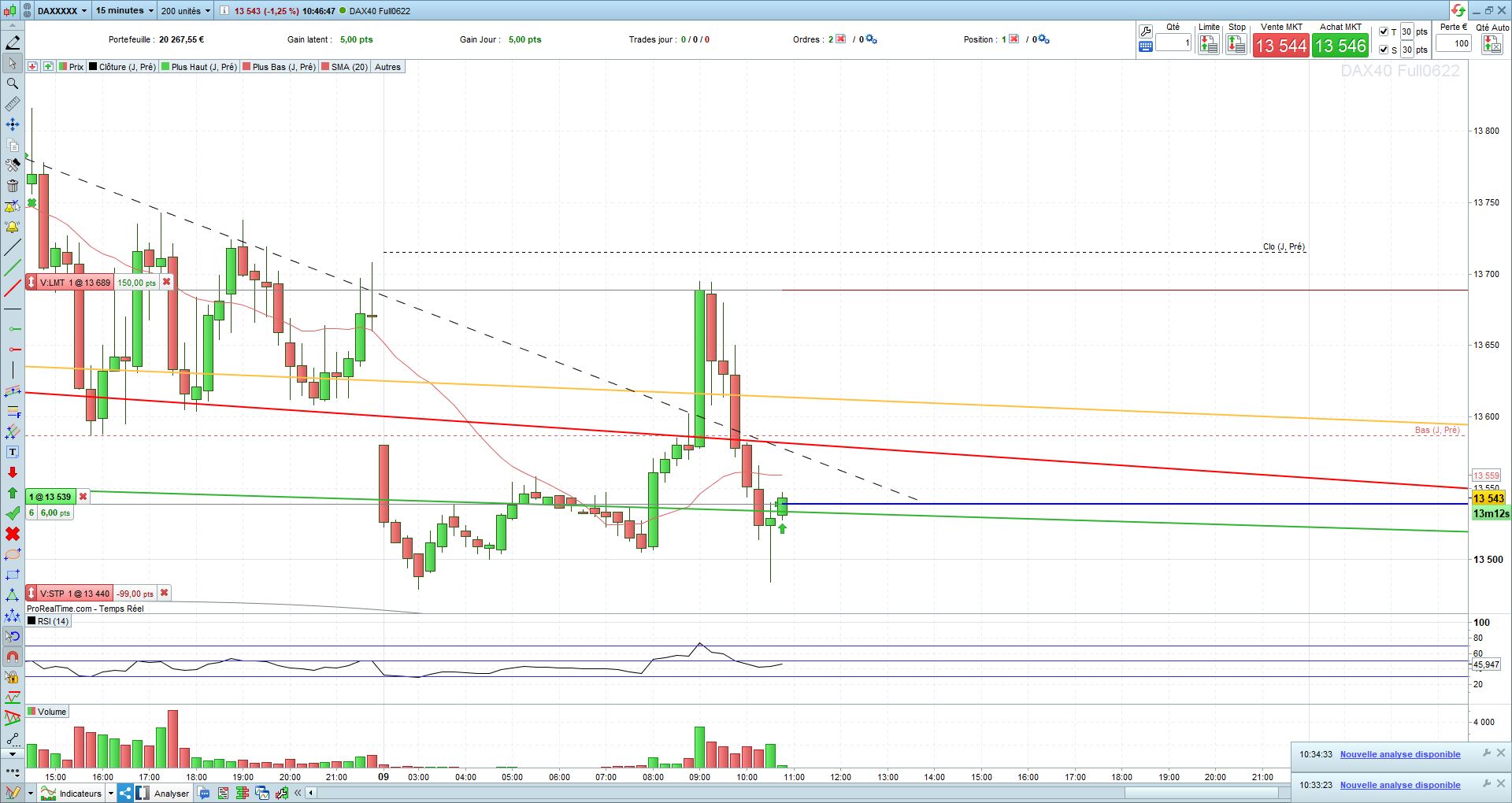The image size is (1512, 803).
Task: Pick the four-way move tool
Action: pyautogui.click(x=13, y=124)
